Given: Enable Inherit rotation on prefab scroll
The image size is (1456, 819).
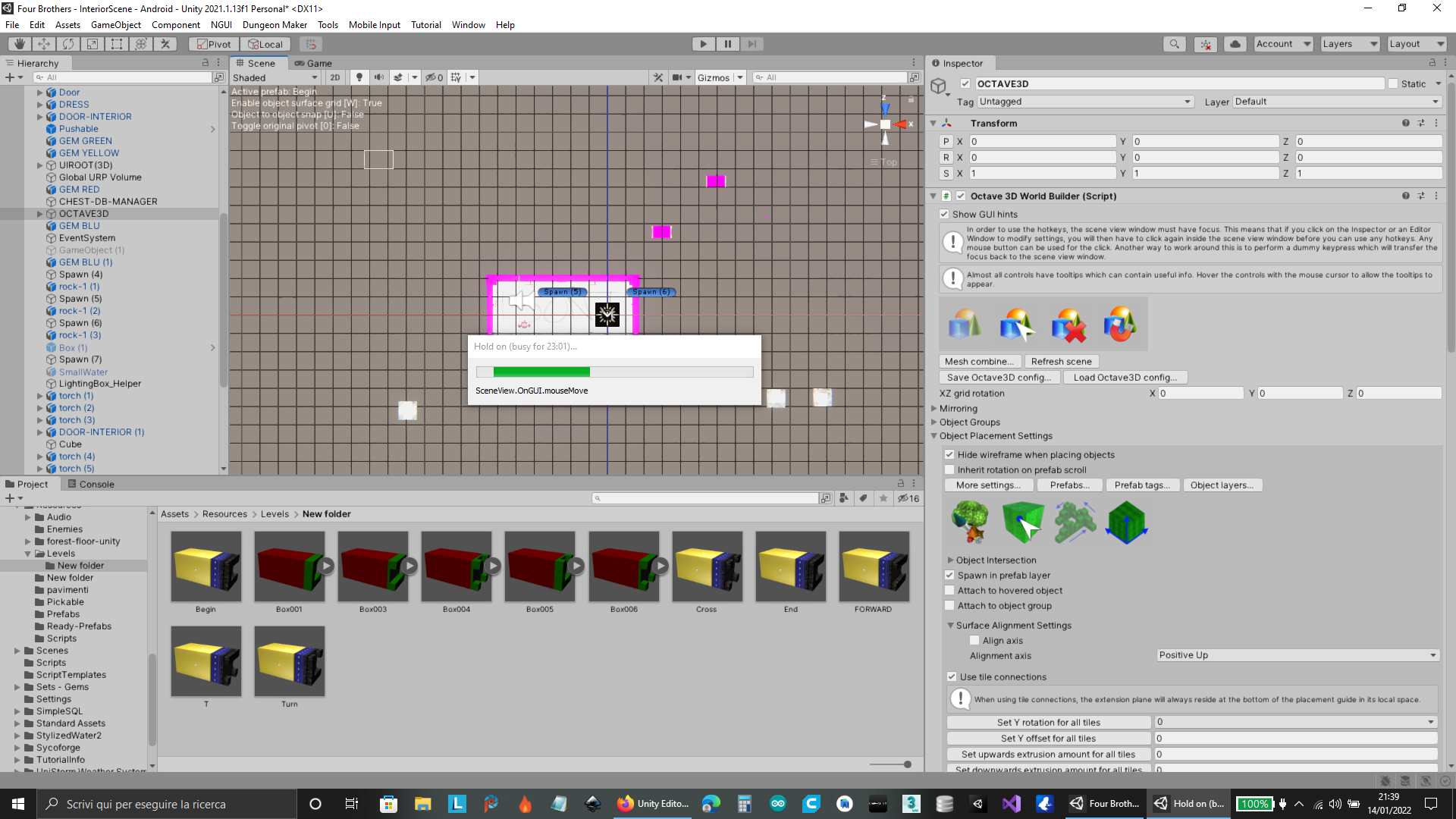Looking at the screenshot, I should coord(949,470).
